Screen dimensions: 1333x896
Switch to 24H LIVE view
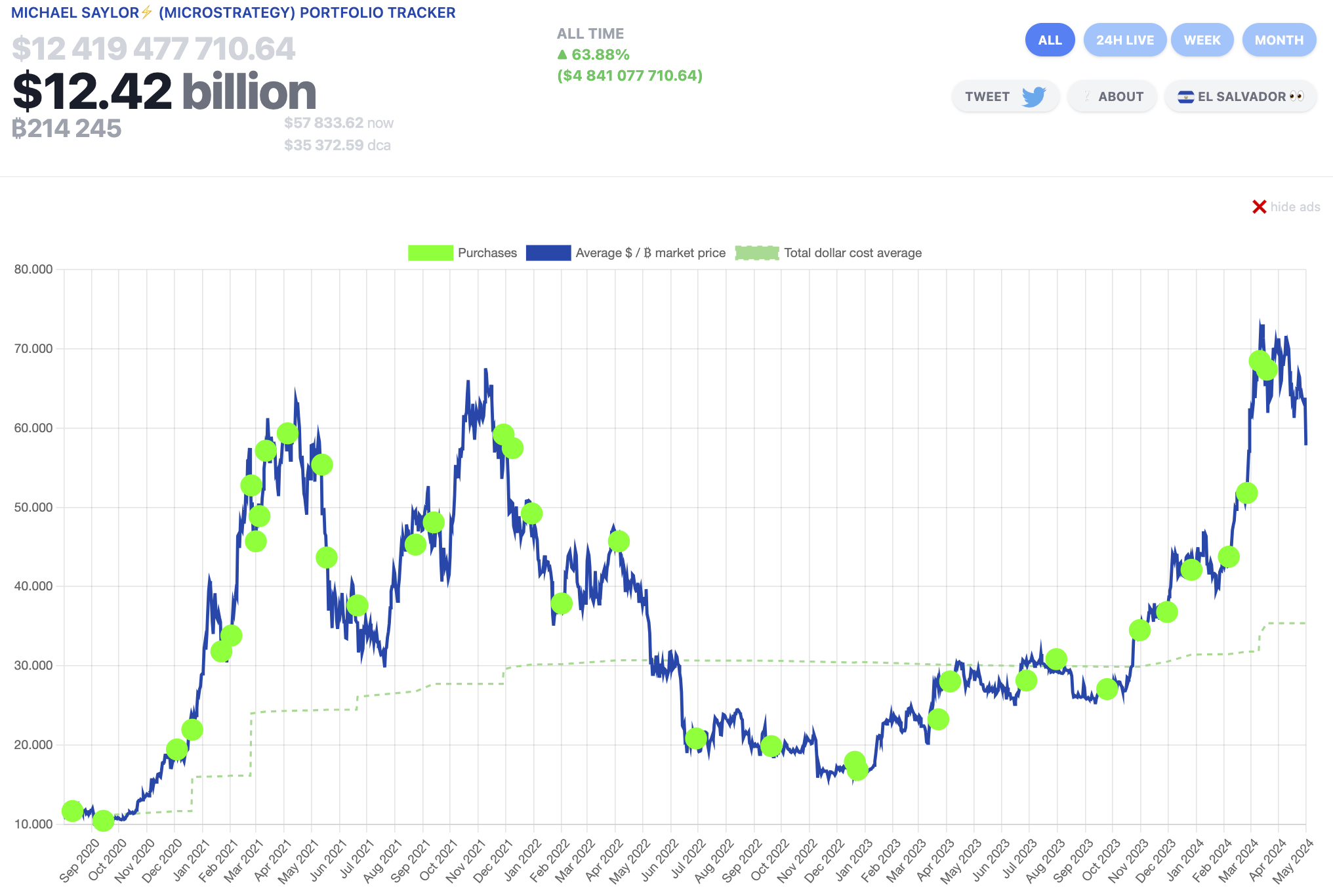pyautogui.click(x=1125, y=40)
